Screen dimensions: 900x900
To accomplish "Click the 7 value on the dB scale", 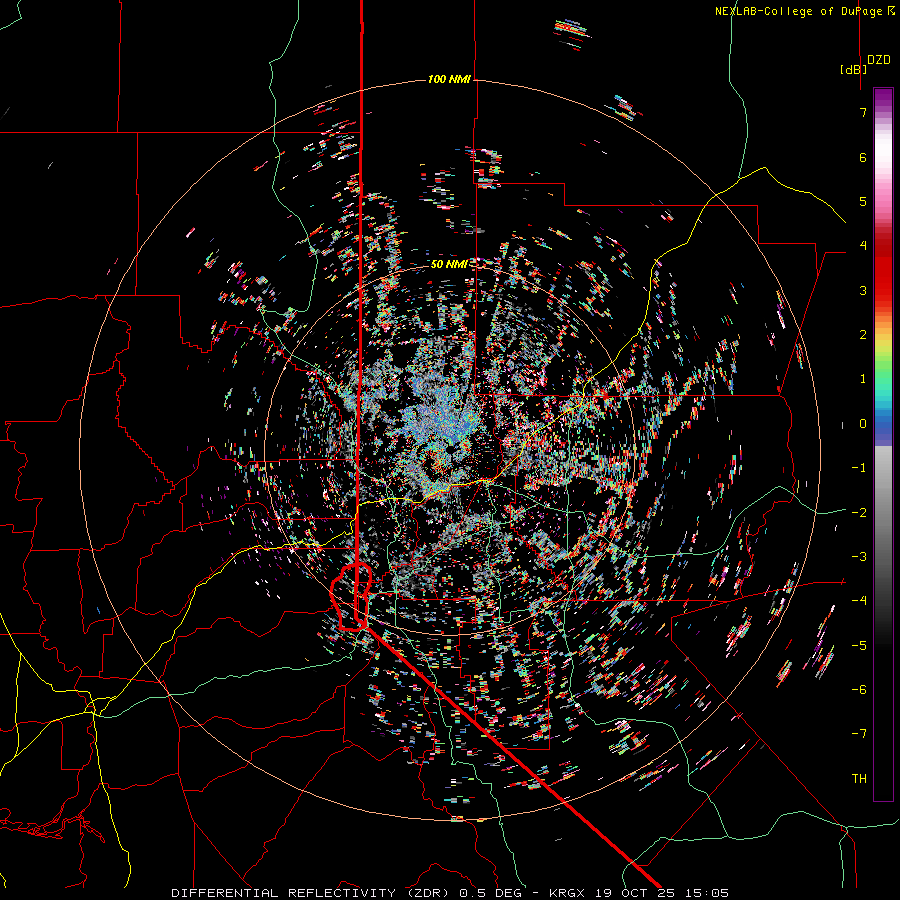I will click(863, 112).
